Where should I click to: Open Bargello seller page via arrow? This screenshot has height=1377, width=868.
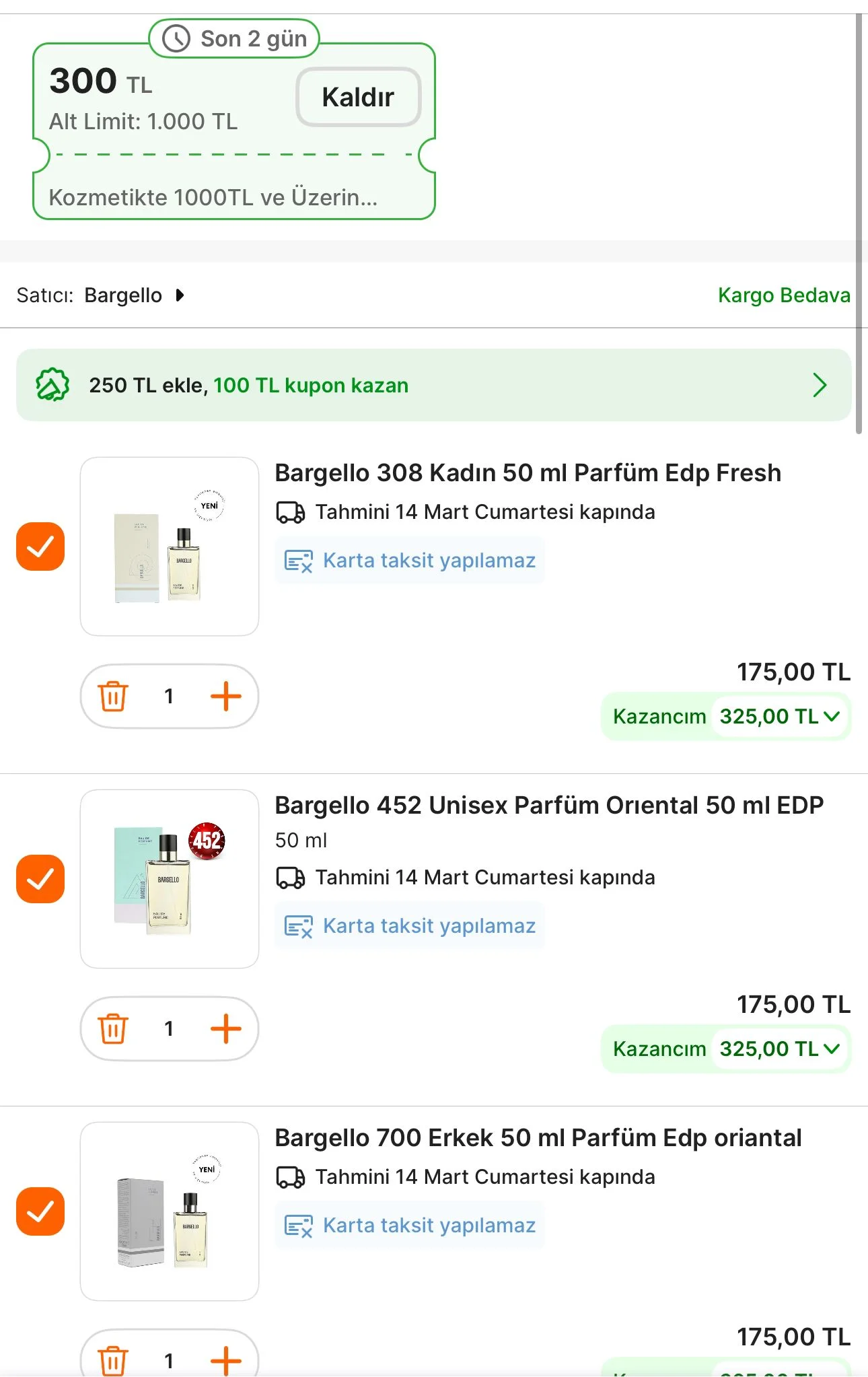180,295
